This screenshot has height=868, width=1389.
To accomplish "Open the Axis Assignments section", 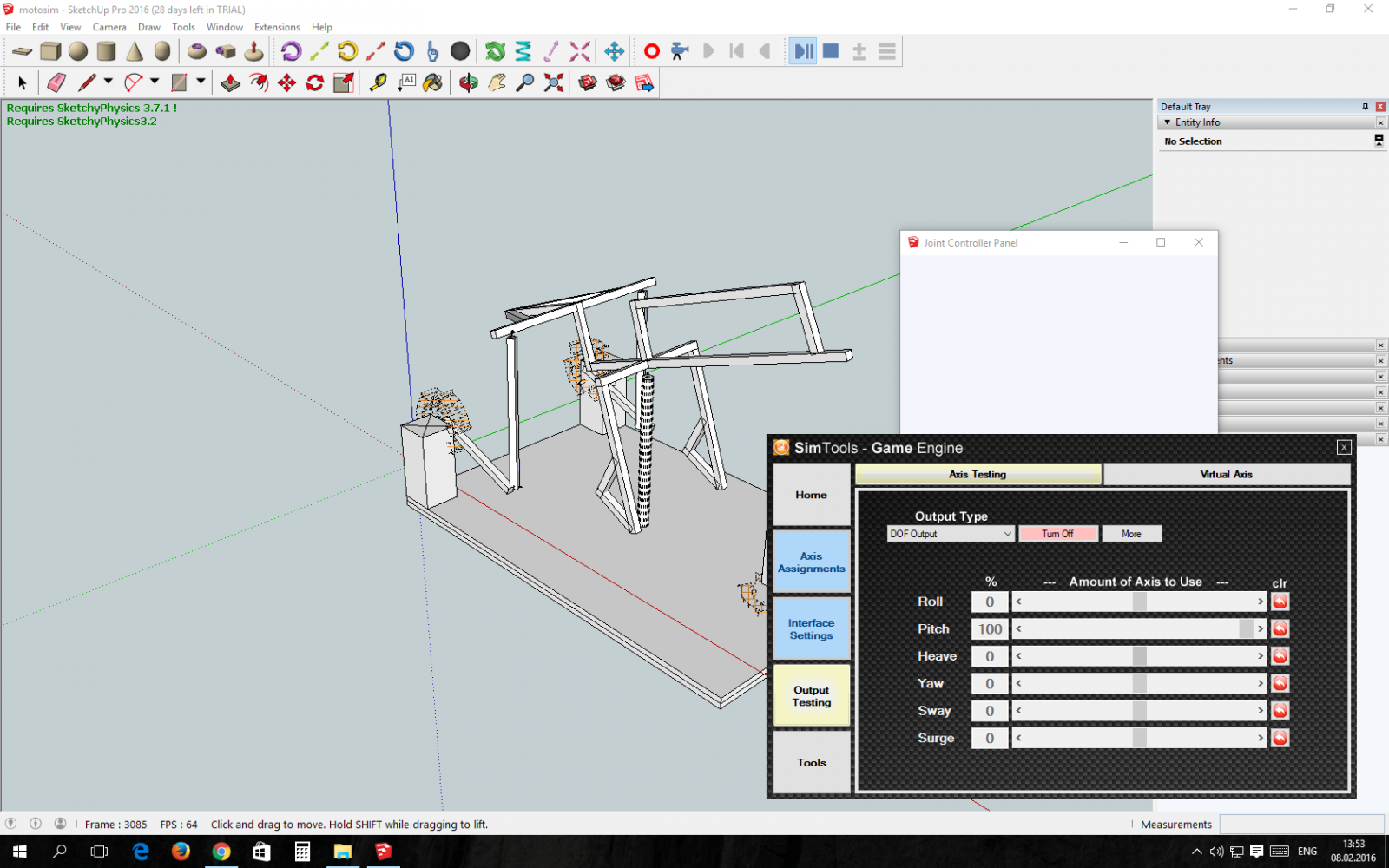I will pos(812,562).
